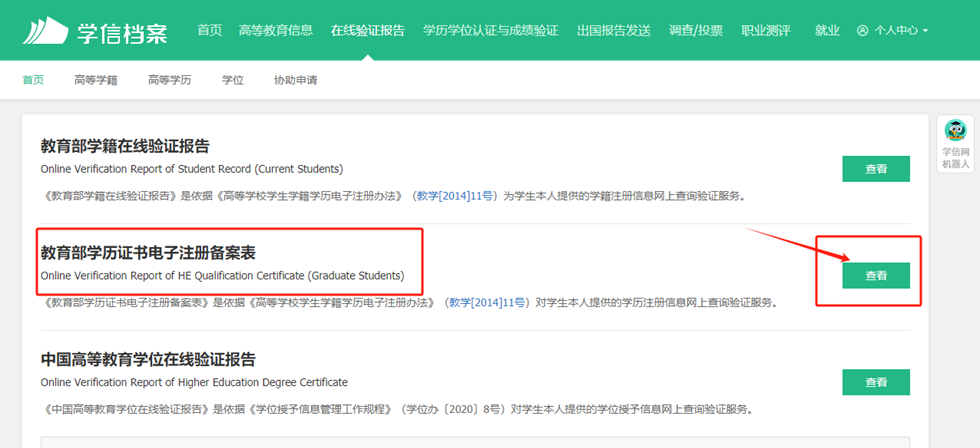Switch to the 高等学历 sub-tab

pyautogui.click(x=169, y=80)
